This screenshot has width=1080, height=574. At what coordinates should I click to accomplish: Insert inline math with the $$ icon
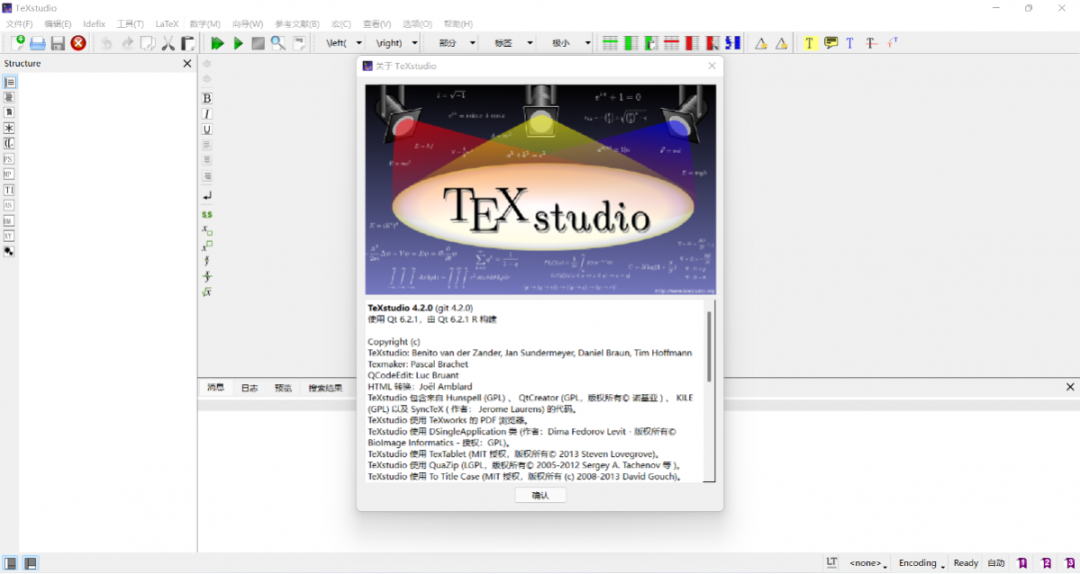point(207,214)
